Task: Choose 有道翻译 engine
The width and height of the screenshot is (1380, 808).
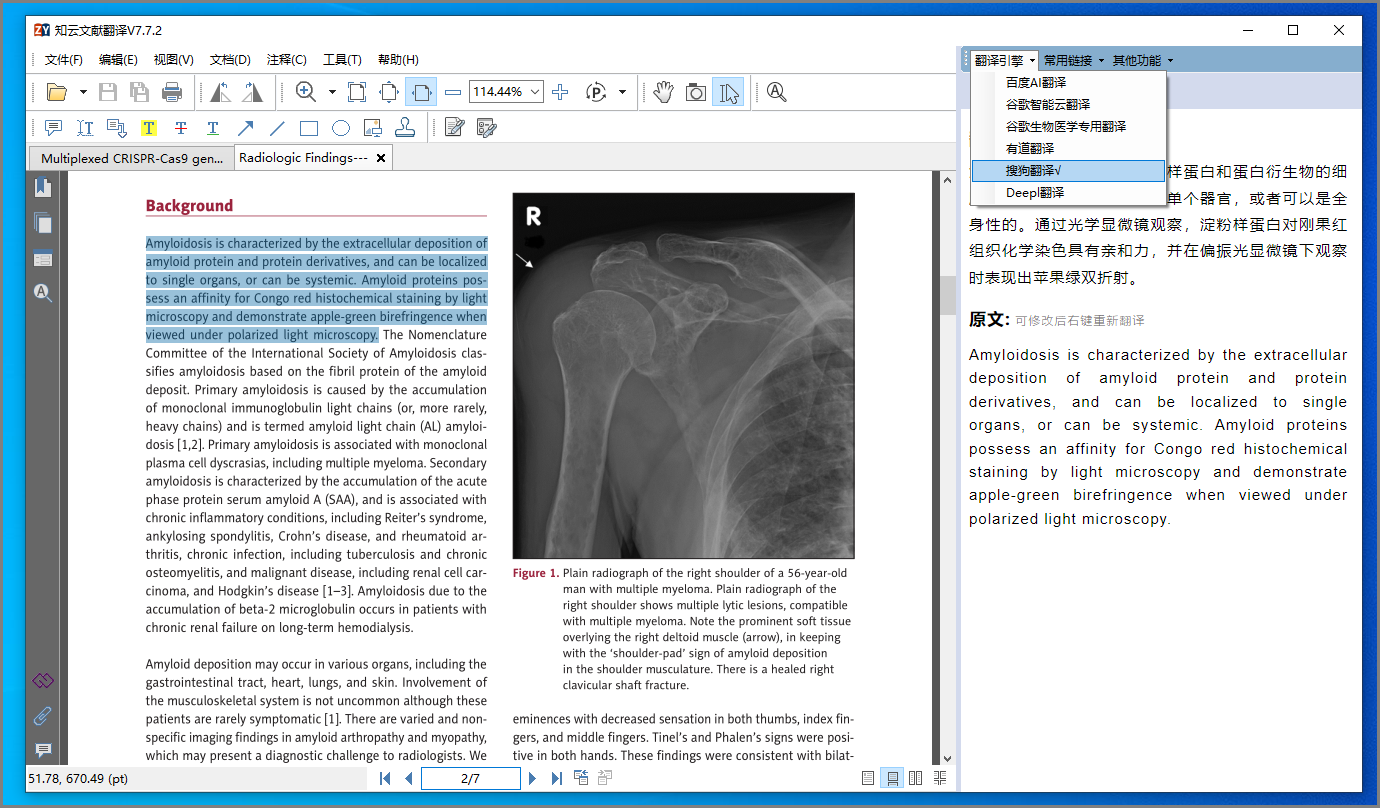Action: click(1069, 149)
